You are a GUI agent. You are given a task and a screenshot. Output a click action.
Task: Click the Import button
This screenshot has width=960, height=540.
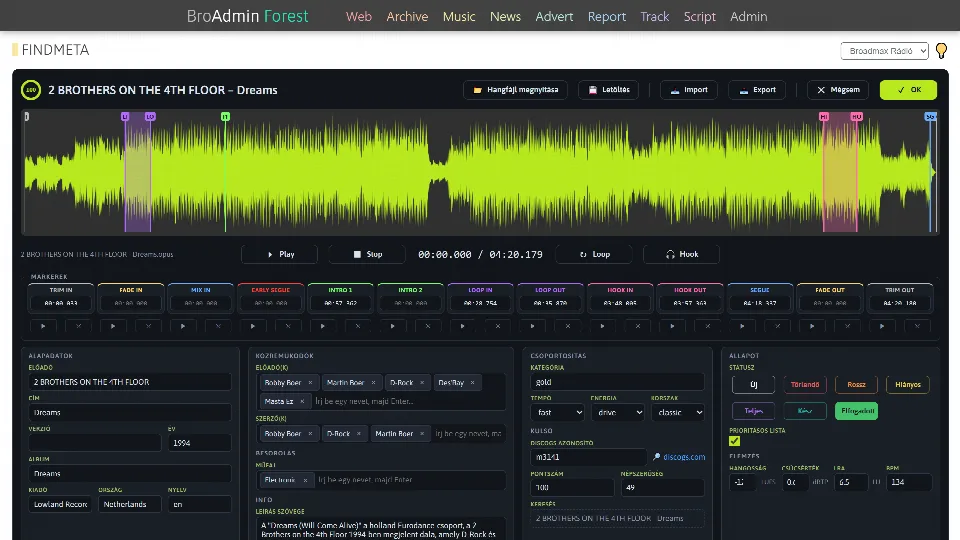tap(689, 90)
